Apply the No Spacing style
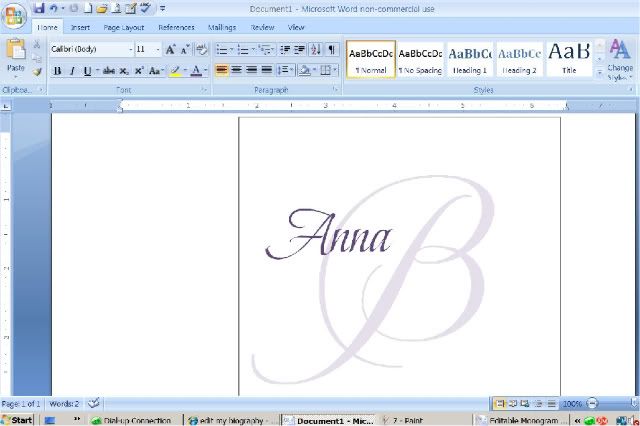This screenshot has width=640, height=426. click(x=420, y=59)
